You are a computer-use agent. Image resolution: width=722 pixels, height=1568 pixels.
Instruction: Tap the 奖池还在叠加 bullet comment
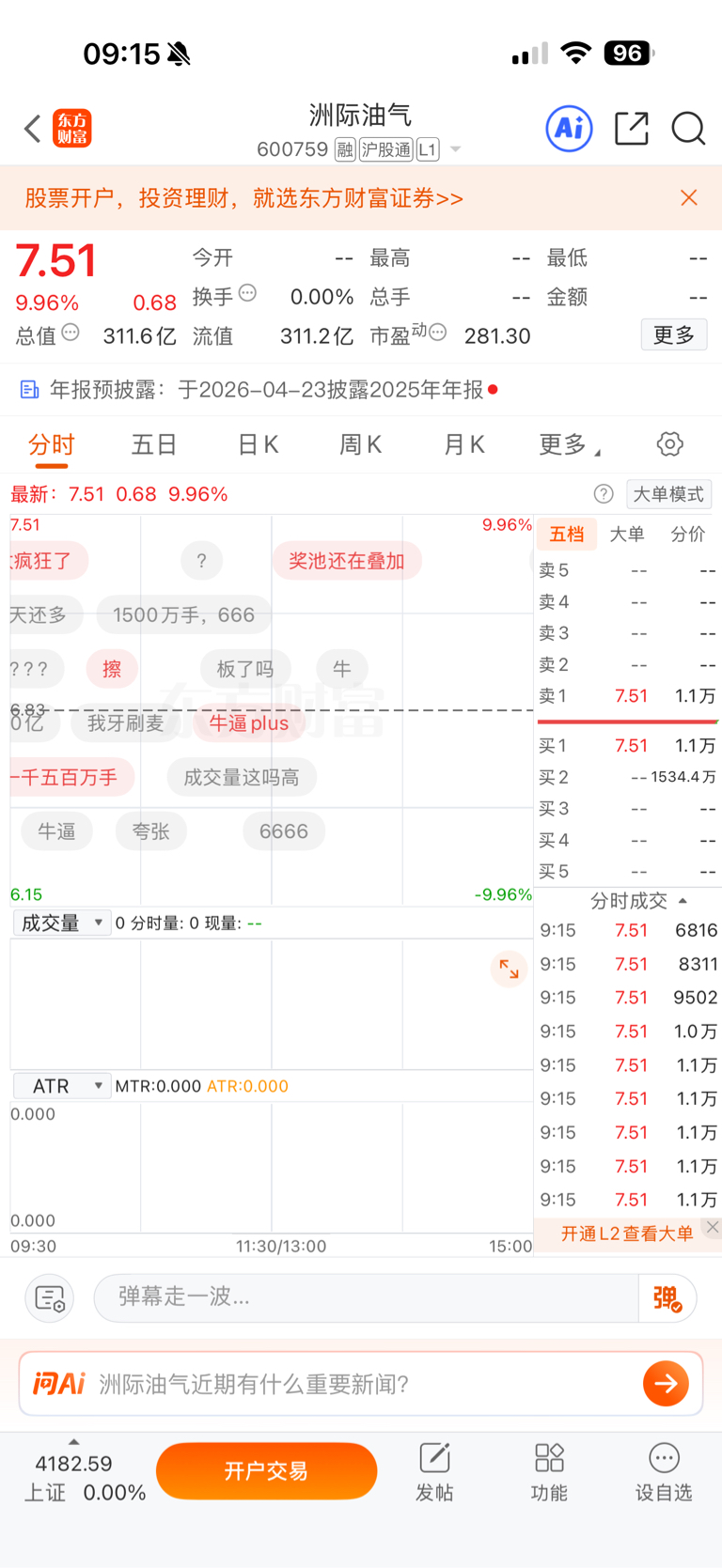coord(347,561)
